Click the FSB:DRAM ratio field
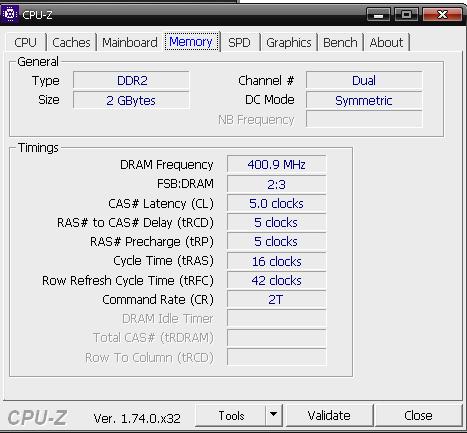The width and height of the screenshot is (467, 433). pos(276,184)
